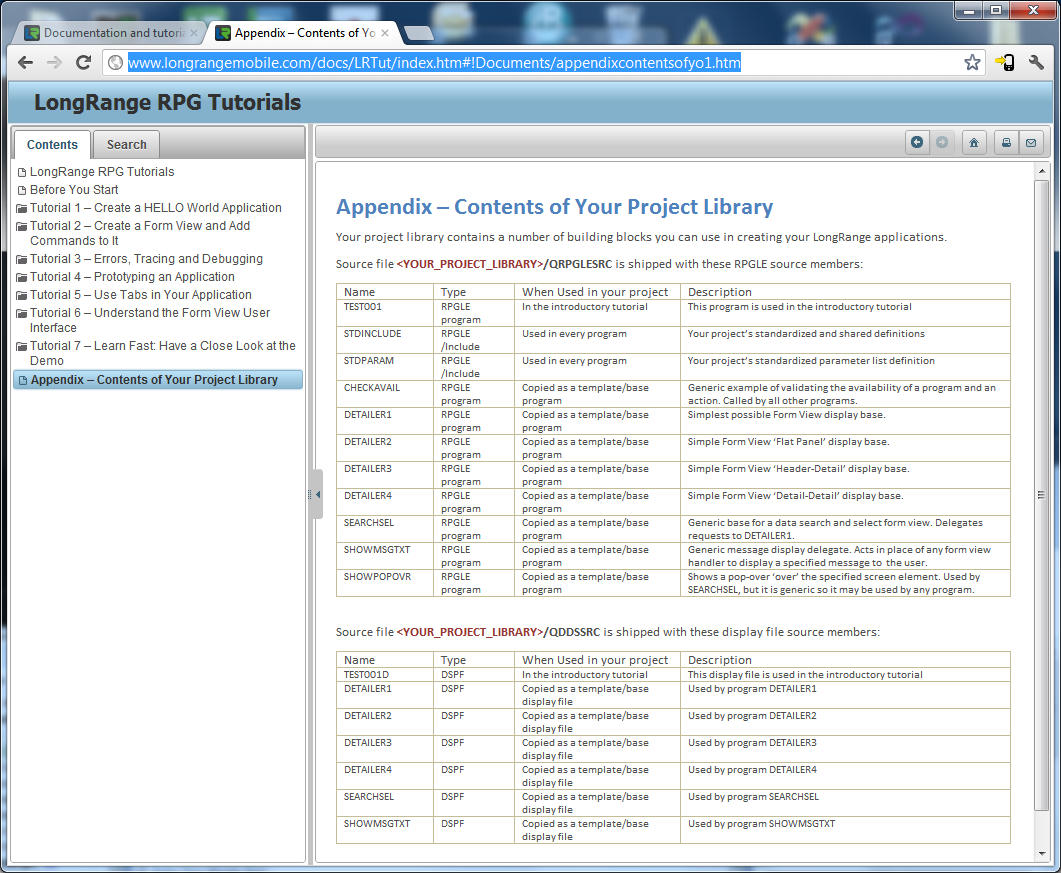Expand Tutorial 3 – Errors, Tracing and Debugging

point(146,259)
